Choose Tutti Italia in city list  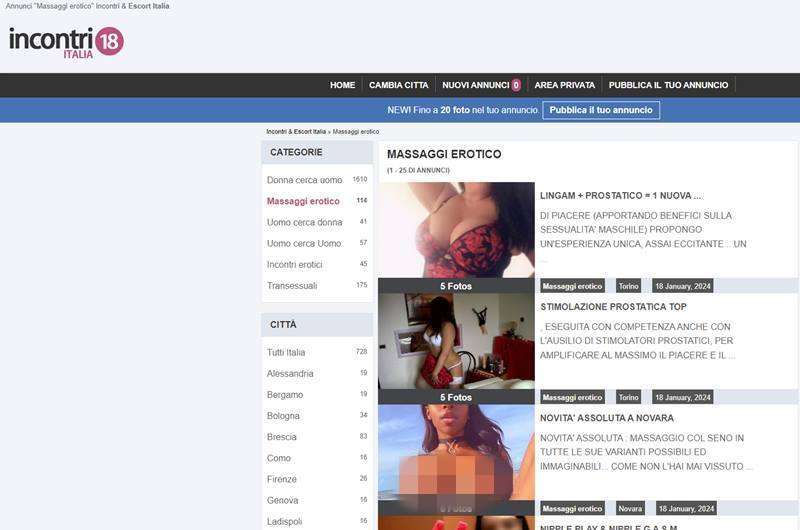286,352
